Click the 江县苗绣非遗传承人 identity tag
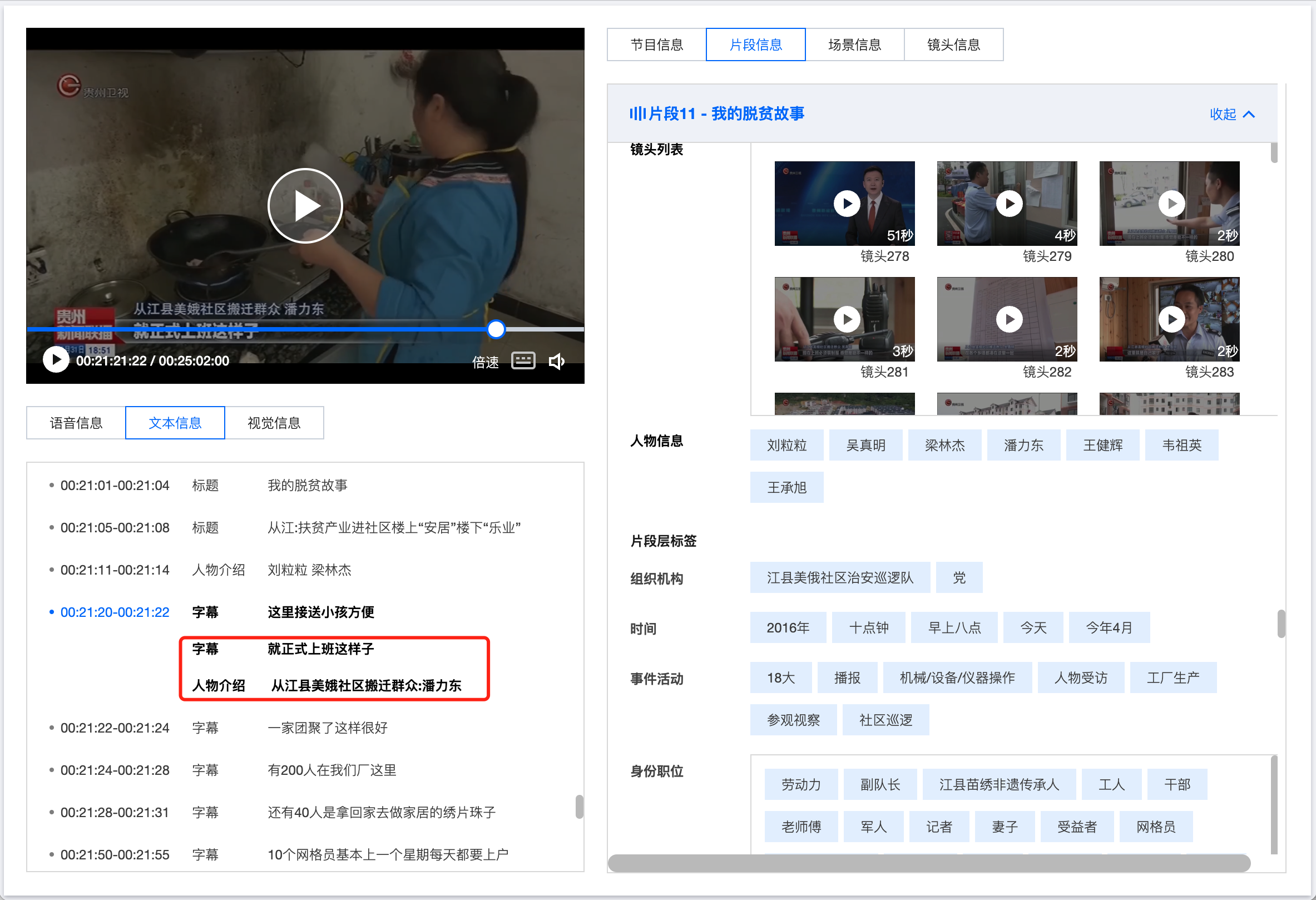The height and width of the screenshot is (900, 1316). [999, 784]
